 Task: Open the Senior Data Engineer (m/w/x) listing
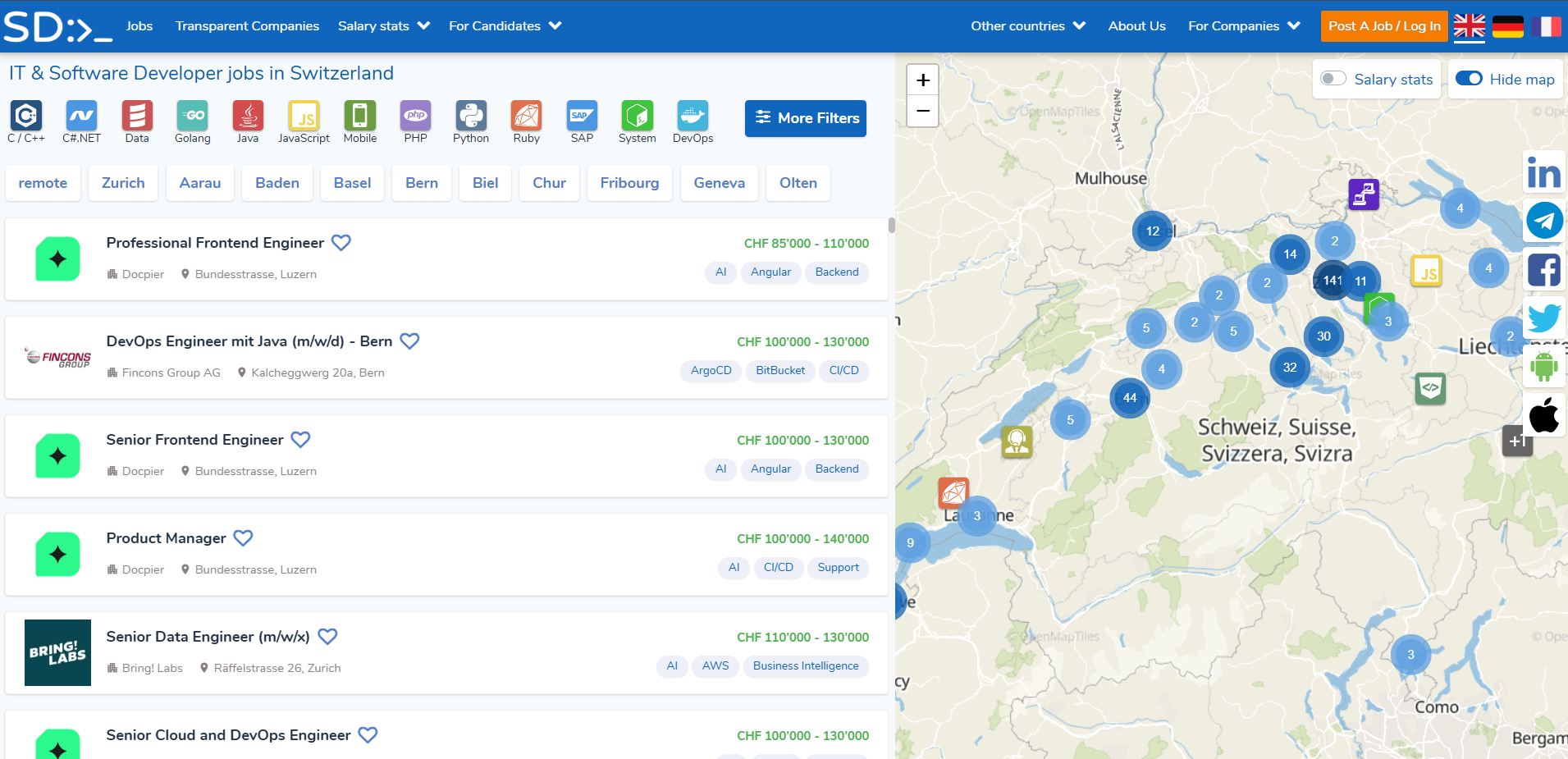(x=208, y=637)
